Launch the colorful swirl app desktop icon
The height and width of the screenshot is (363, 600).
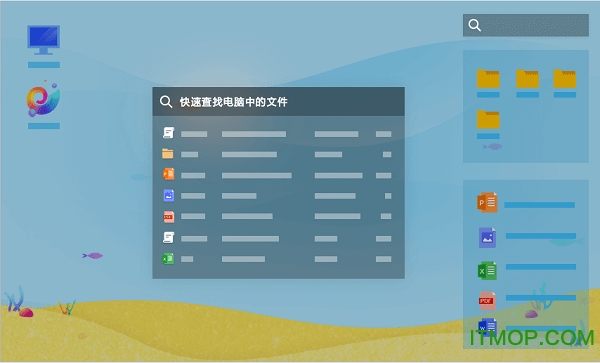point(43,99)
